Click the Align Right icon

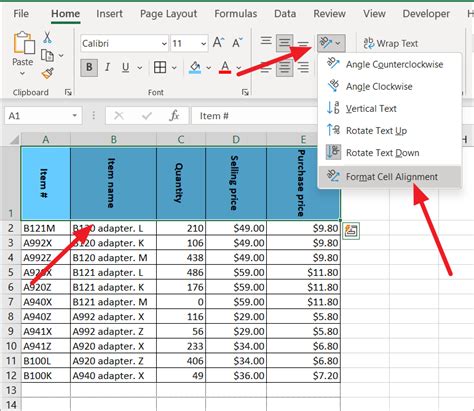pos(303,68)
